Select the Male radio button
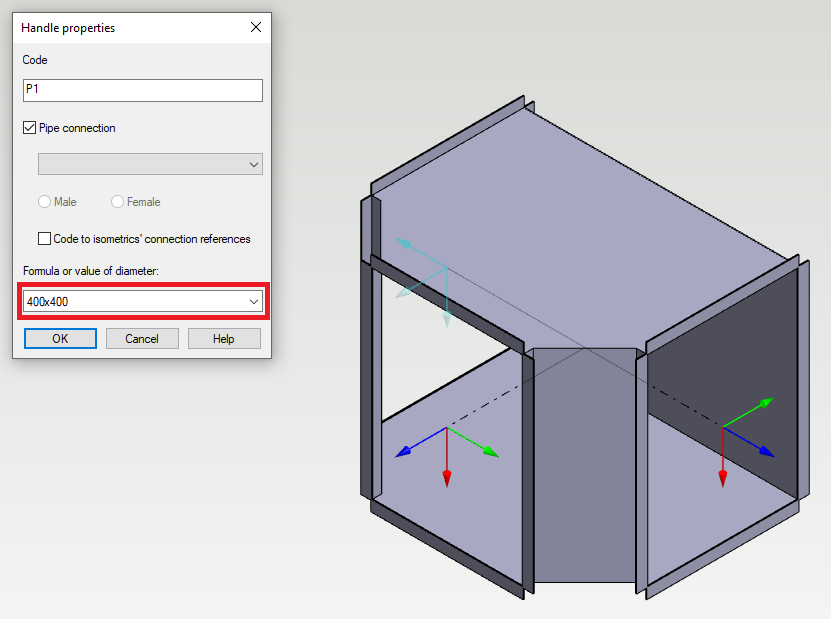The image size is (831, 619). 45,202
